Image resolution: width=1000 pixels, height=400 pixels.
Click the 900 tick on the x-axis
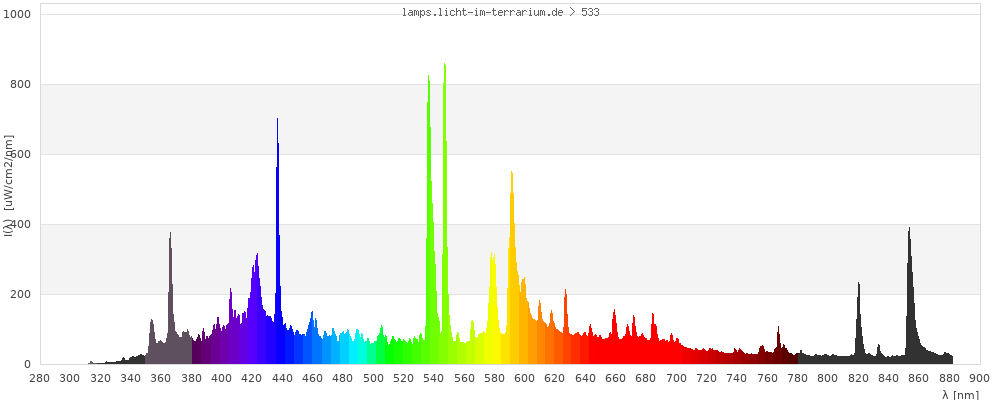point(979,378)
